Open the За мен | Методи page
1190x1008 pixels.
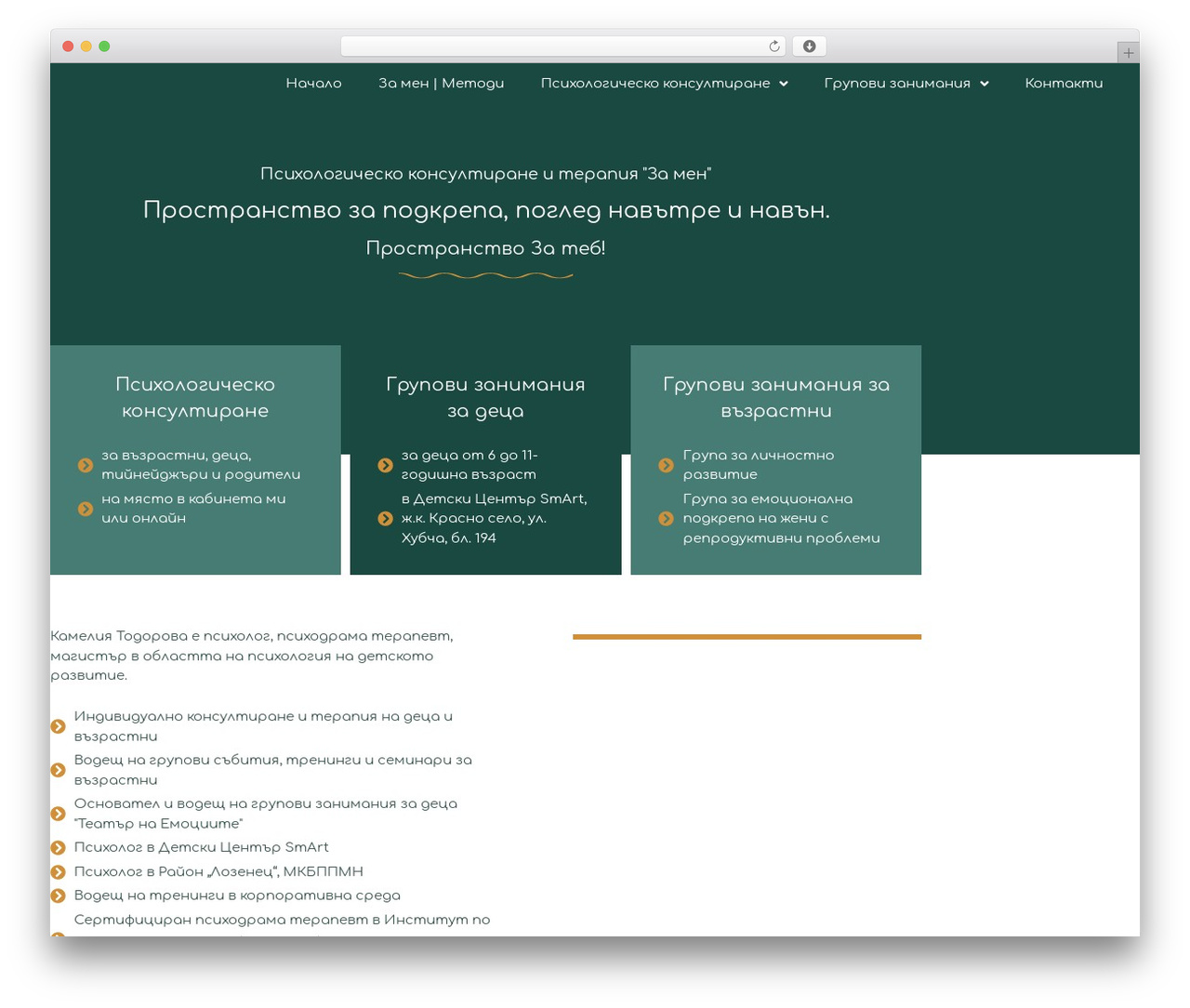pos(441,83)
